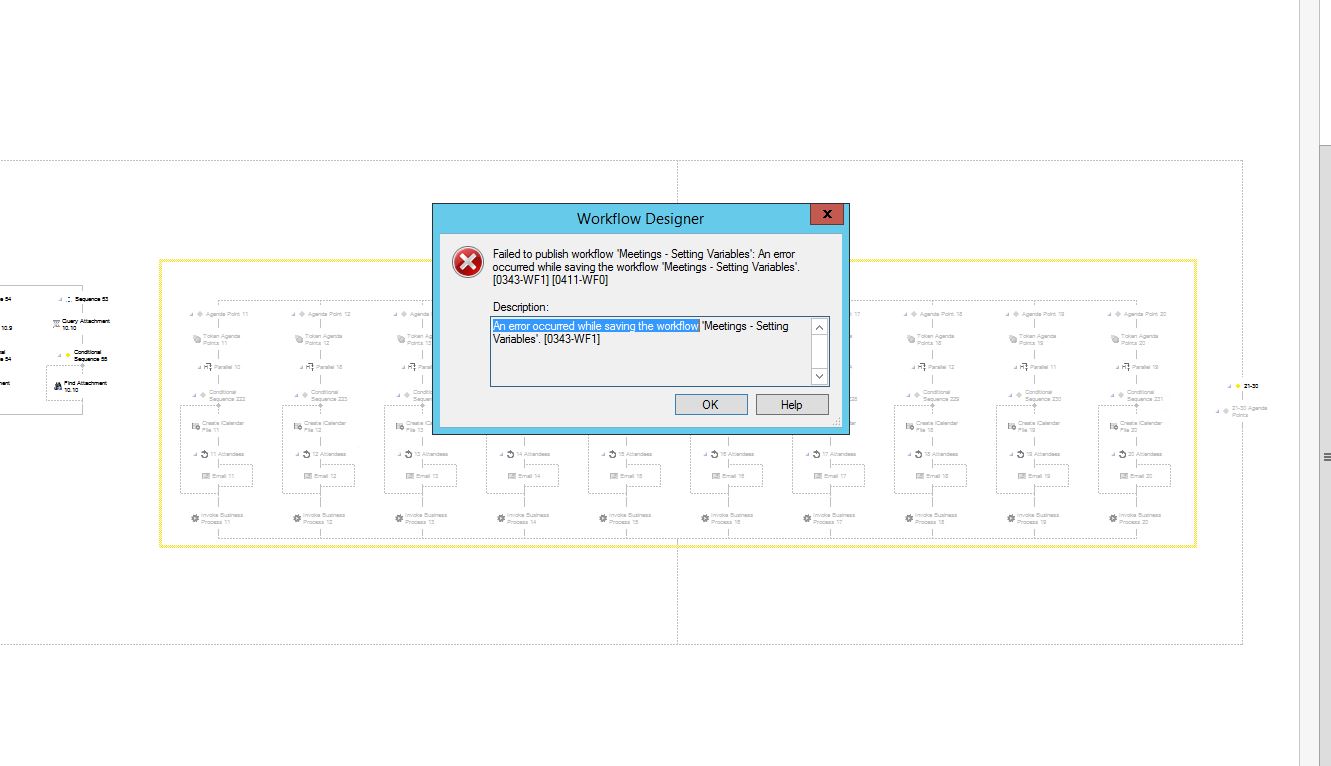Select the Invoke Business Process 20 gear icon
Screen dimensions: 1331x766
click(1113, 518)
